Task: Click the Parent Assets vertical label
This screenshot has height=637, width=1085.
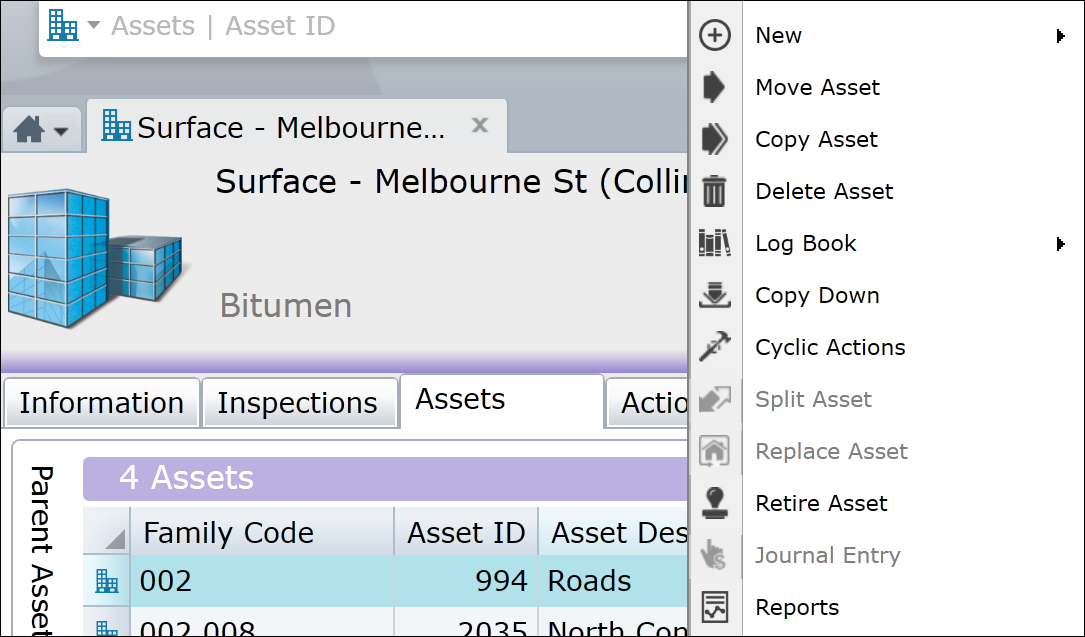Action: coord(42,551)
